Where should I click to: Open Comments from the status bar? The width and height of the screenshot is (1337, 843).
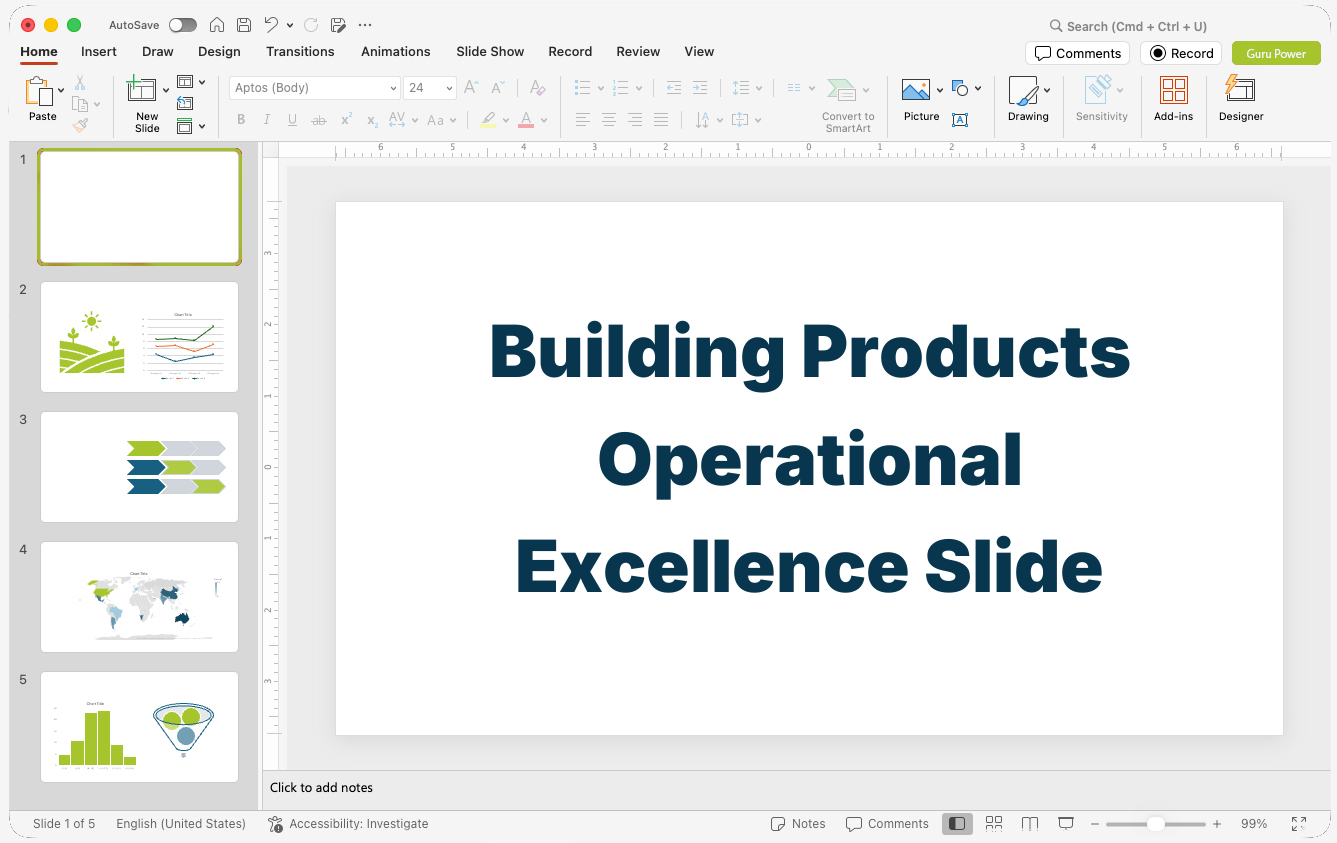[x=887, y=824]
